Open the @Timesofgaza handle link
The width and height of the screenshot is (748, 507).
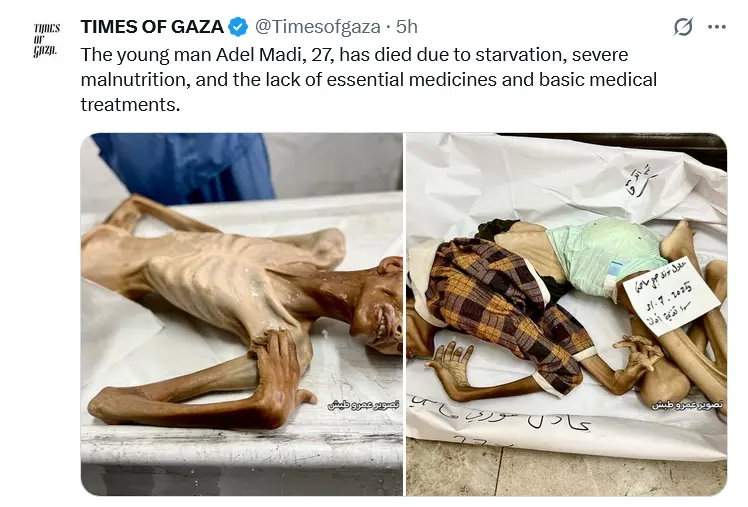tap(318, 27)
